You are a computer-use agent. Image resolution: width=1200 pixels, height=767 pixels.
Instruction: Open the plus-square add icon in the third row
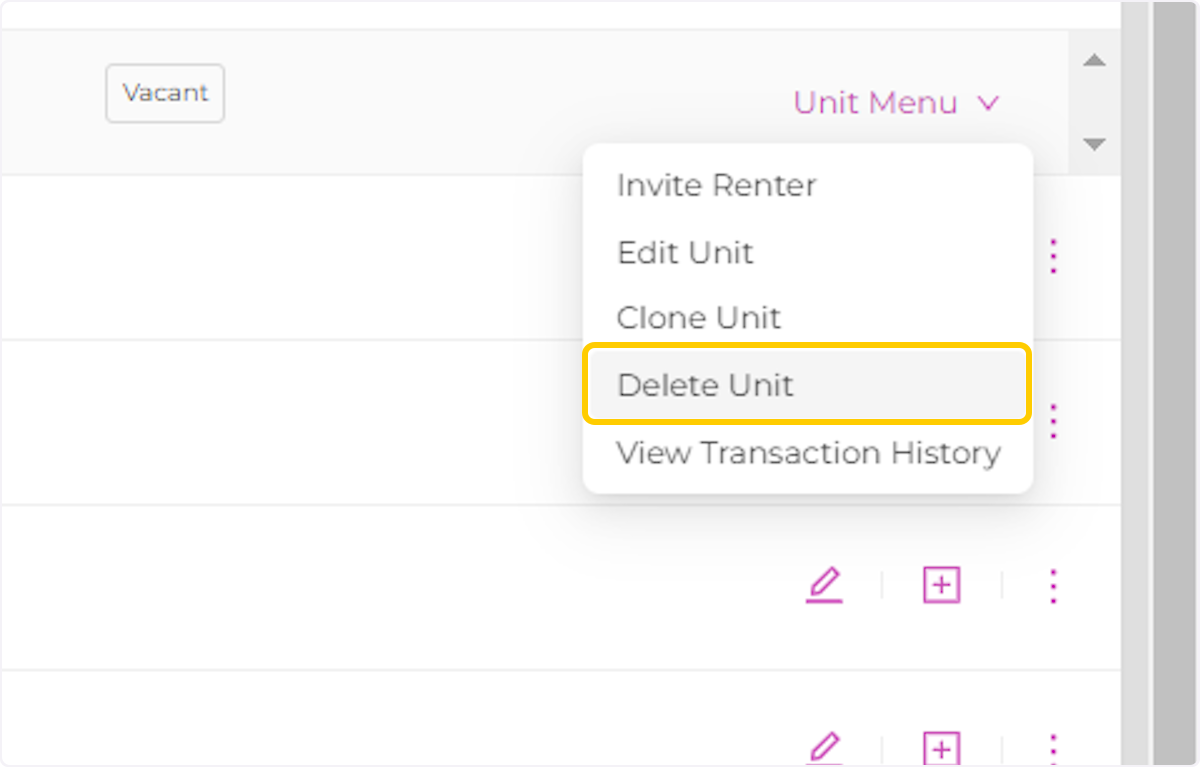pos(940,585)
